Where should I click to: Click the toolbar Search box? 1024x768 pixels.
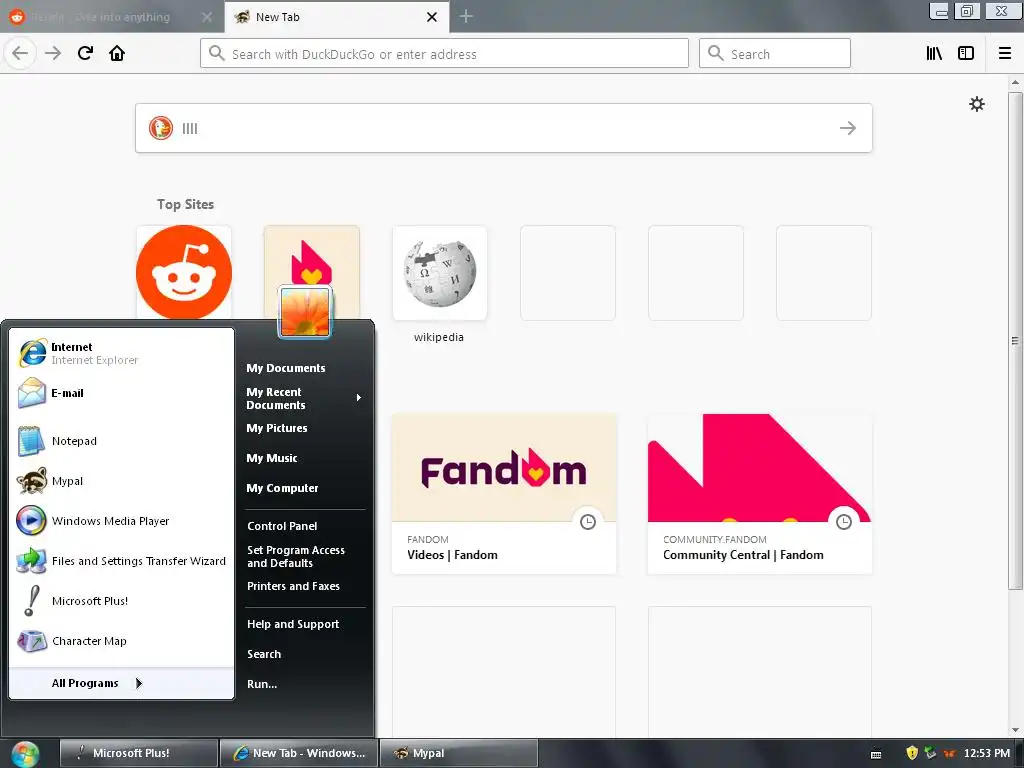pos(775,54)
